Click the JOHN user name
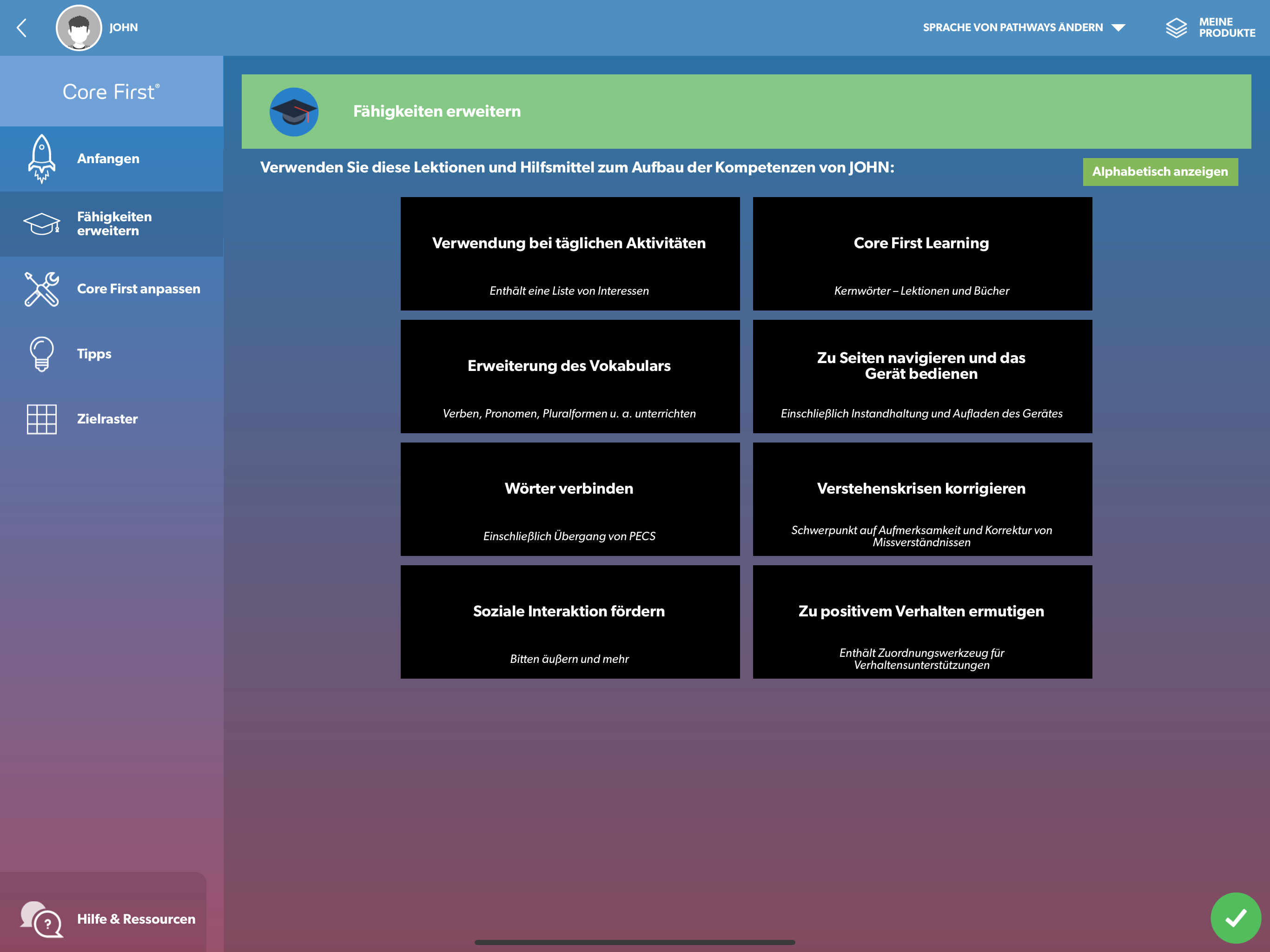1270x952 pixels. 124,27
